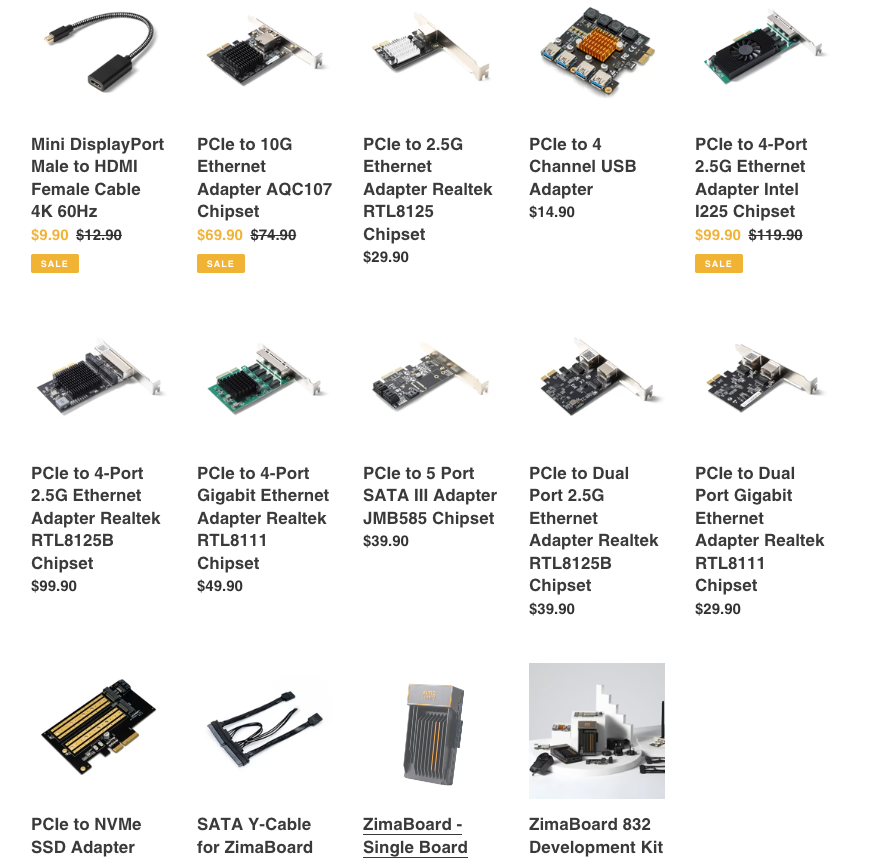Open the ZimaBoard 832 Development Kit photo
This screenshot has width=870, height=861.
click(596, 731)
